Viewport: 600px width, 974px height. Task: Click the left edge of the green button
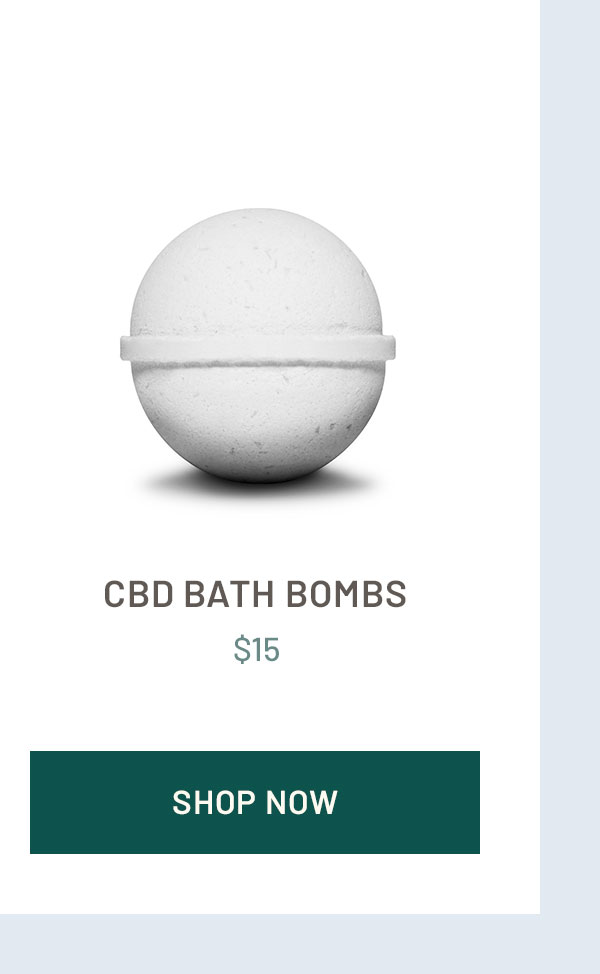click(x=35, y=802)
